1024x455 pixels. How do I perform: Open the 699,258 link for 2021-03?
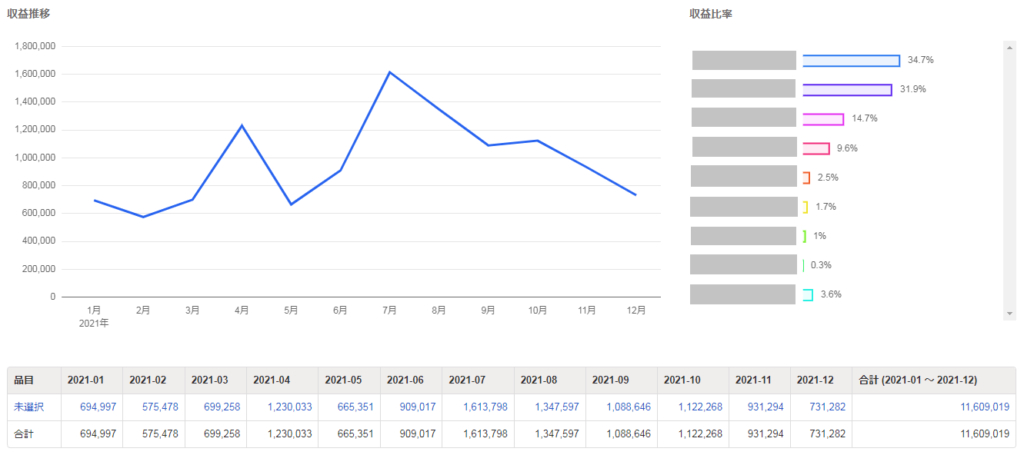pyautogui.click(x=222, y=407)
